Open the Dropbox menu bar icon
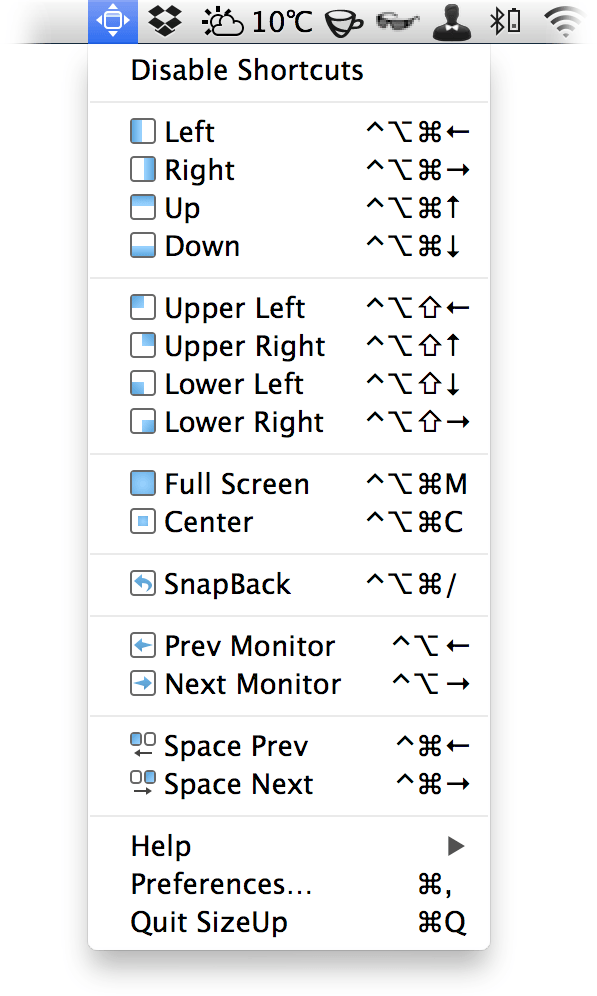 (164, 21)
